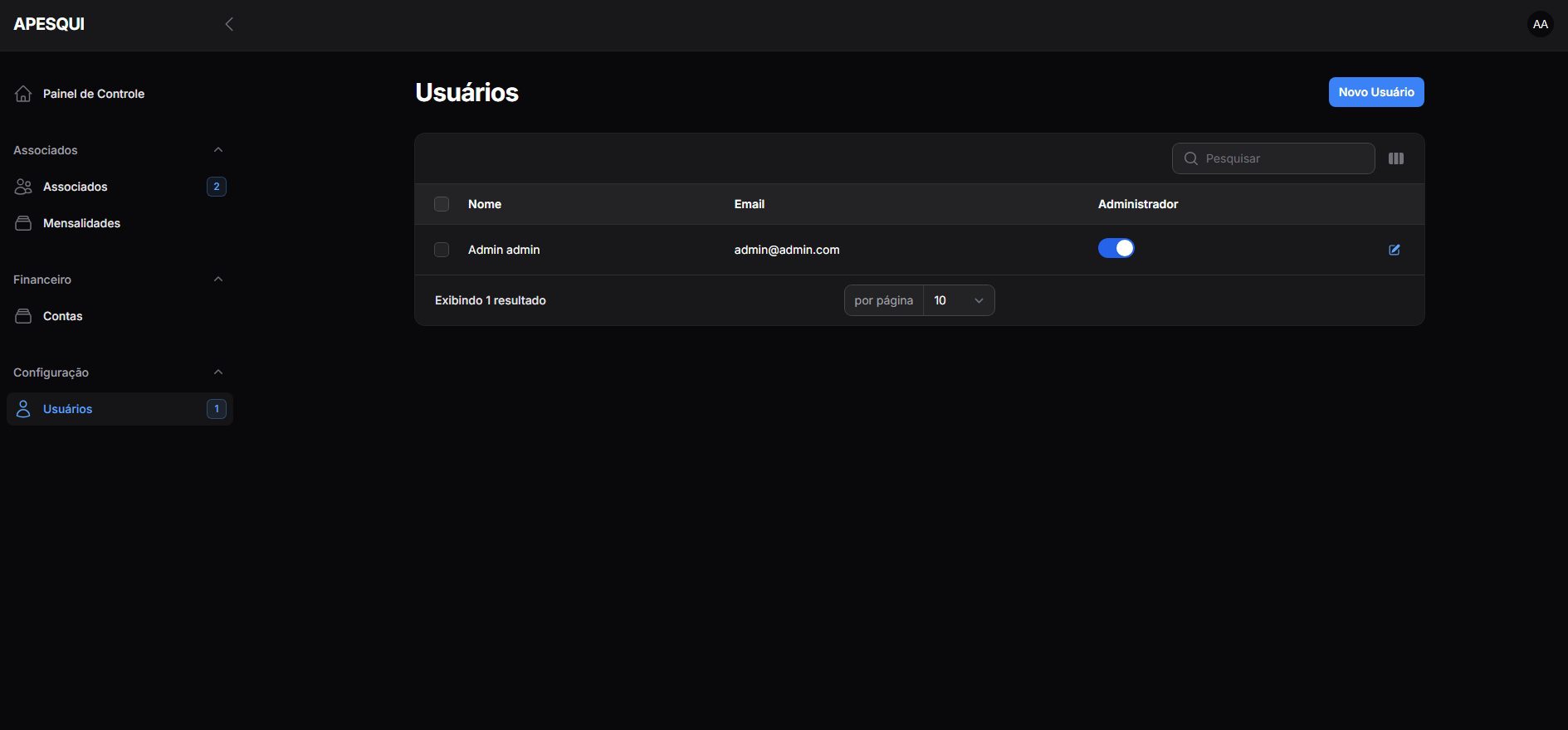Go to Painel de Controle

(x=93, y=94)
